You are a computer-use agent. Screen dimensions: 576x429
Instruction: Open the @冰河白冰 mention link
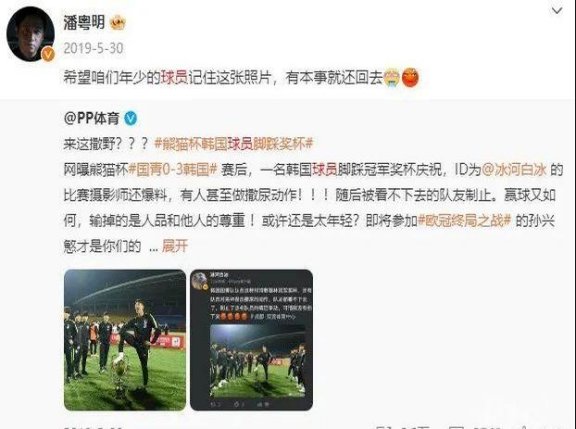tap(514, 170)
